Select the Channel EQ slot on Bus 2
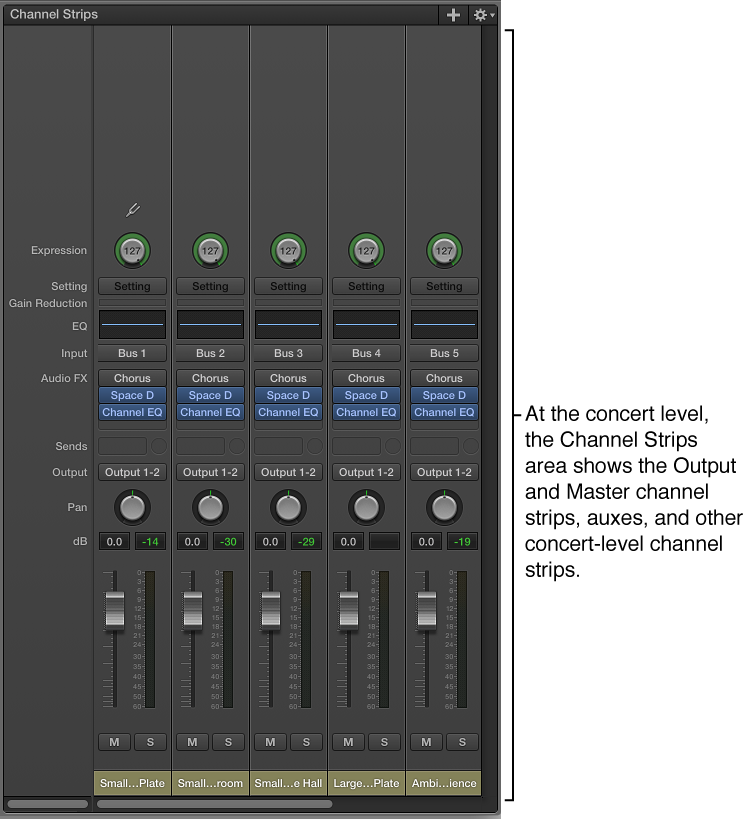 click(210, 412)
